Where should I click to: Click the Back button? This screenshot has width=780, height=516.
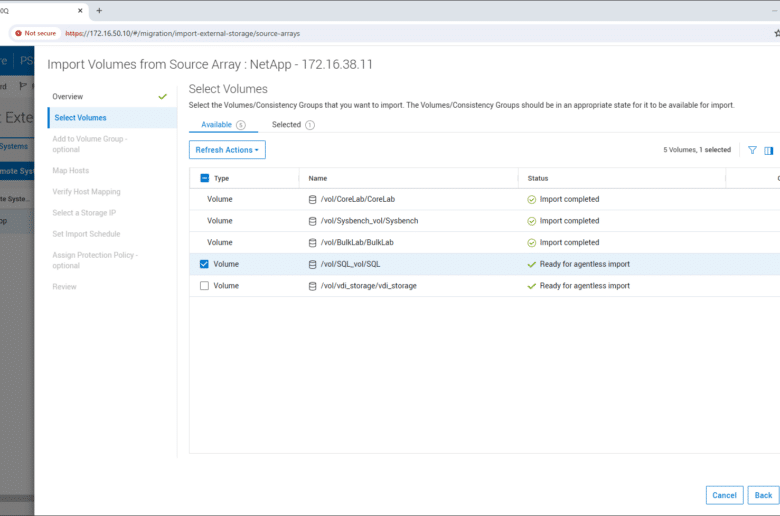763,495
